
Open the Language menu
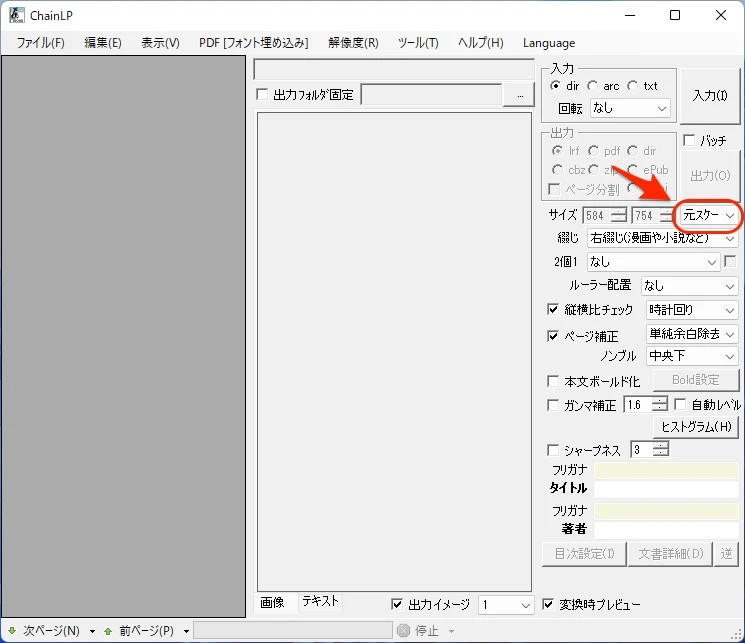(x=549, y=43)
